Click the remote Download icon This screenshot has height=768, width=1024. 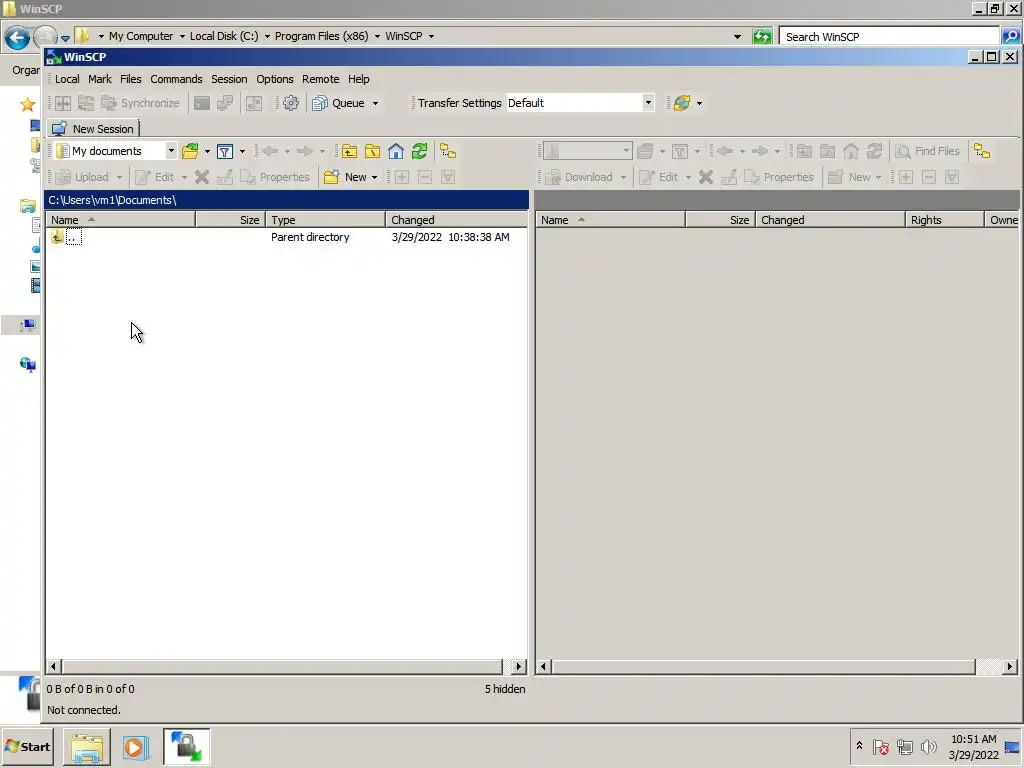point(553,177)
